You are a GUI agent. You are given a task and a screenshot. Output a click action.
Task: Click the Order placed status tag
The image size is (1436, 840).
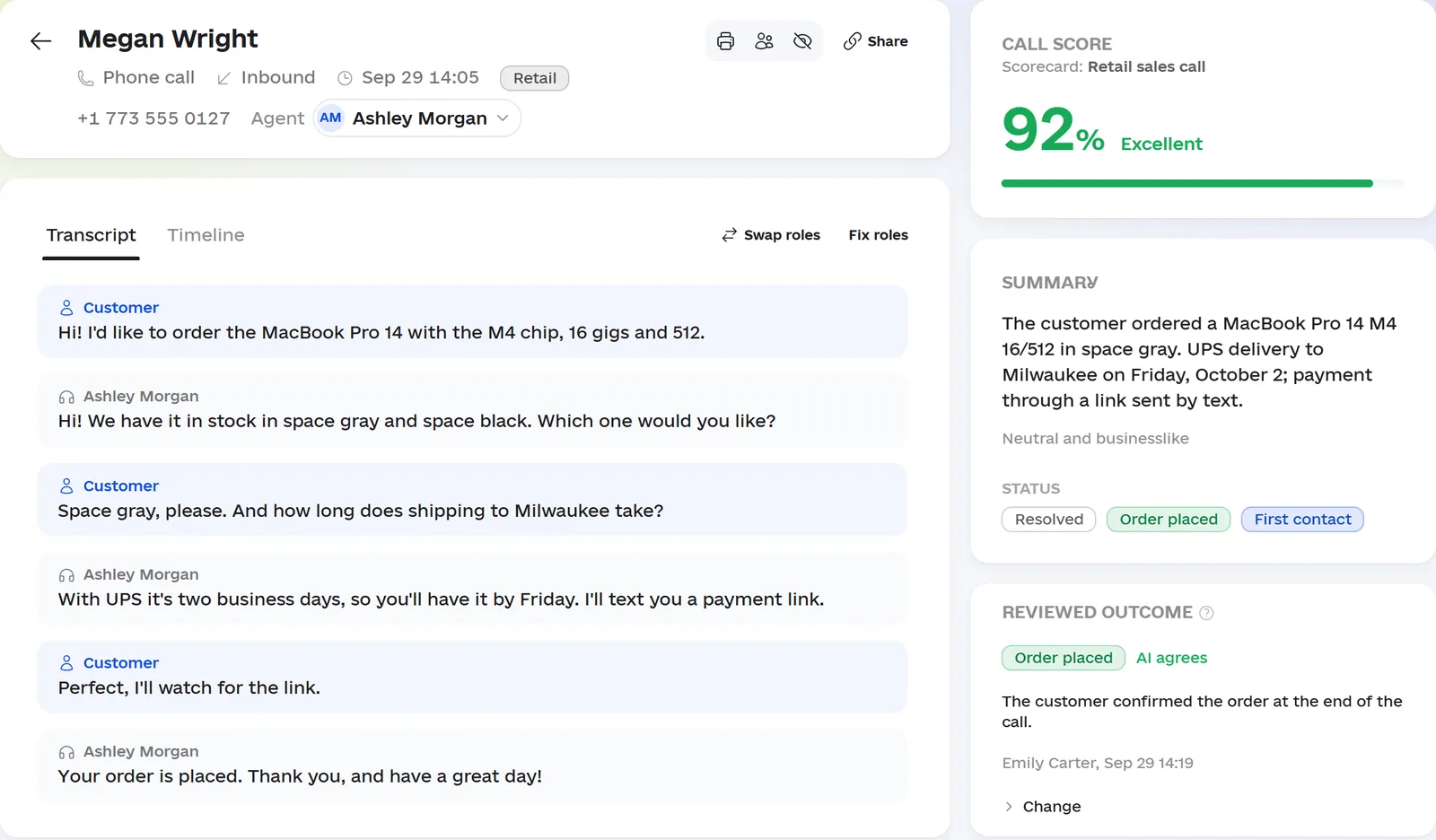(x=1169, y=520)
